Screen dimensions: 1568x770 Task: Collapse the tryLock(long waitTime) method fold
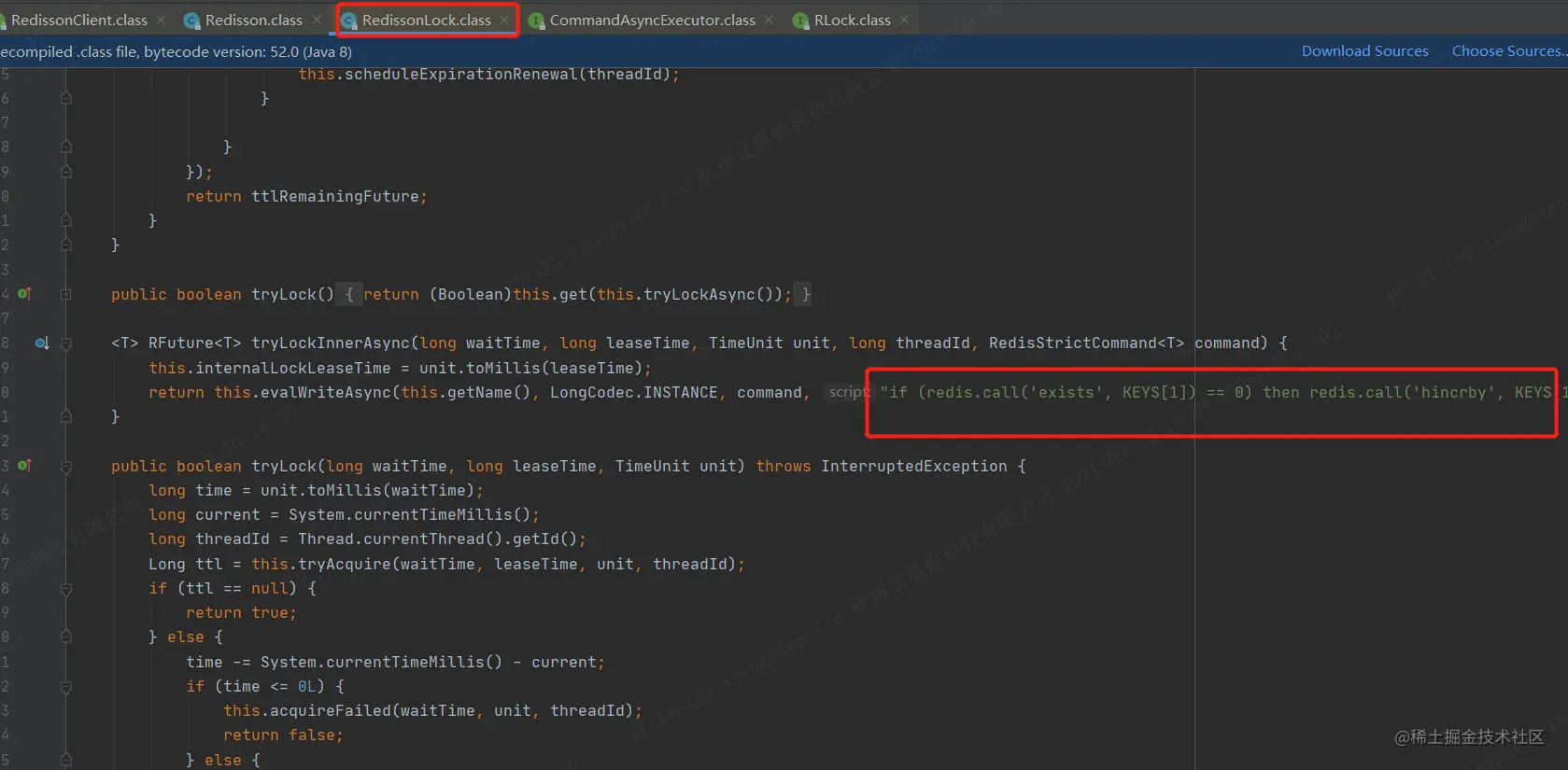click(x=66, y=466)
